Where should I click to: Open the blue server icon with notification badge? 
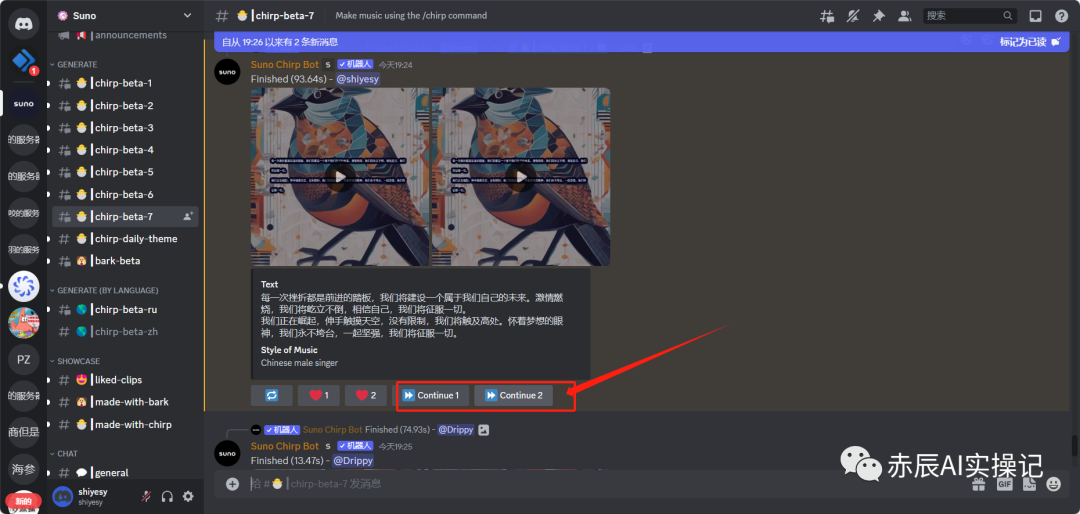tap(23, 61)
